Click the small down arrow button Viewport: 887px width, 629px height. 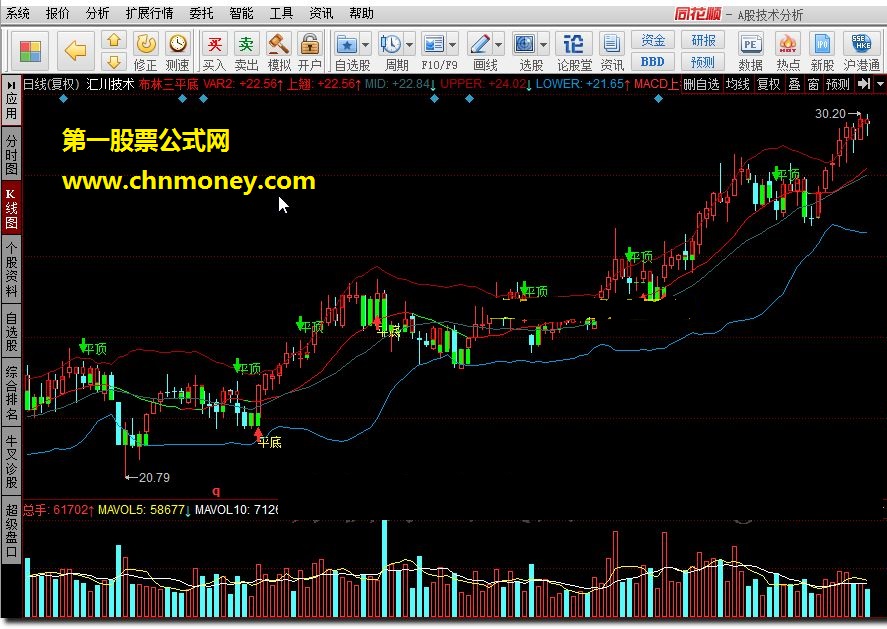click(114, 62)
